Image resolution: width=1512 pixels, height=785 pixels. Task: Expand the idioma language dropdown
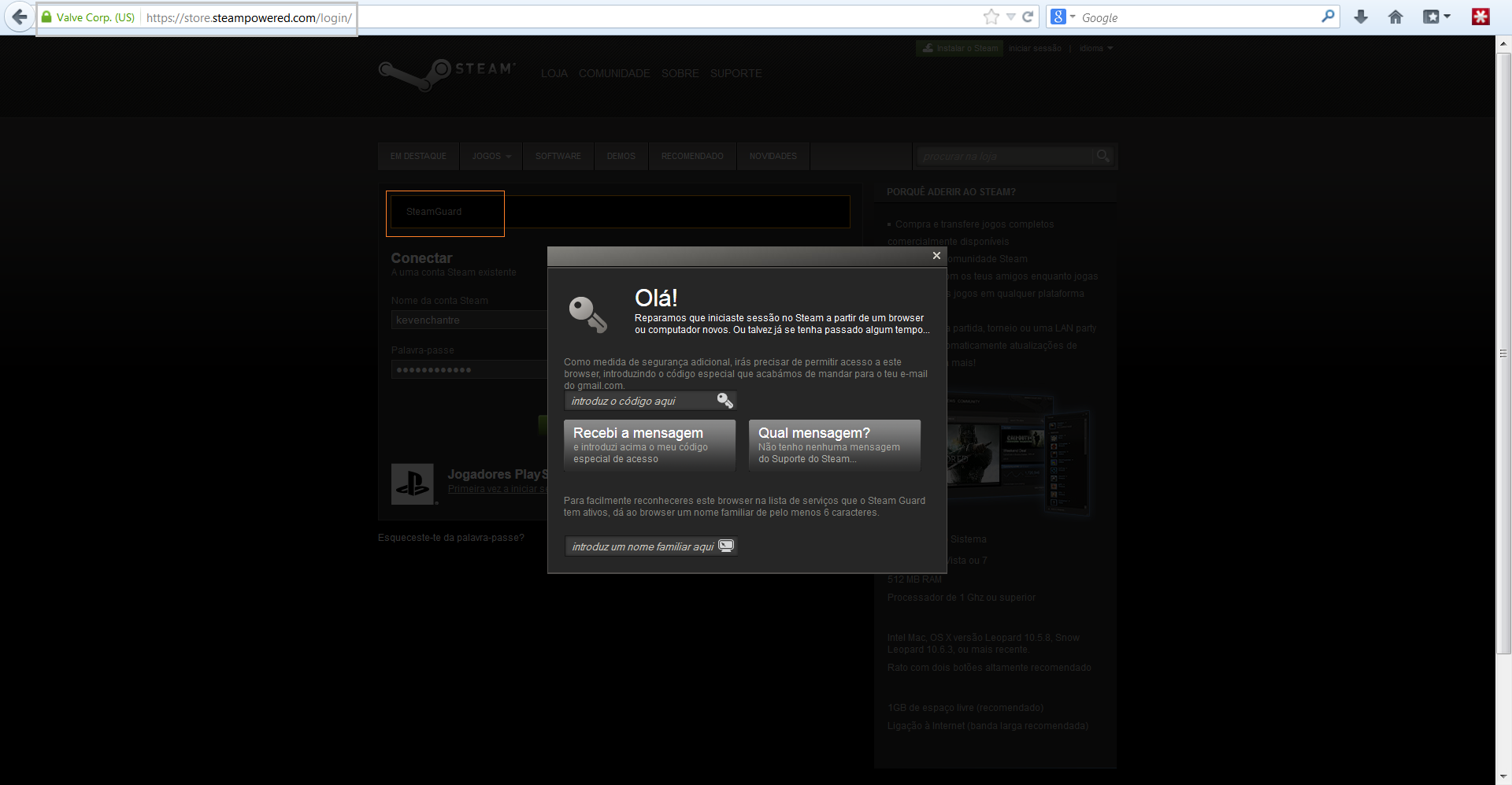coord(1096,48)
